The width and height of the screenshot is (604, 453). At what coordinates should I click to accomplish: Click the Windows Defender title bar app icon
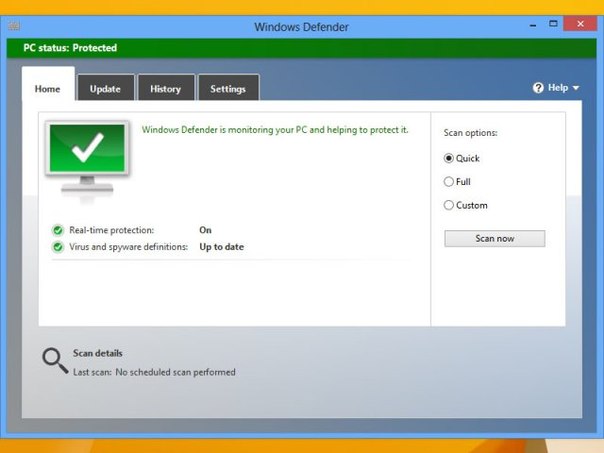(x=14, y=26)
